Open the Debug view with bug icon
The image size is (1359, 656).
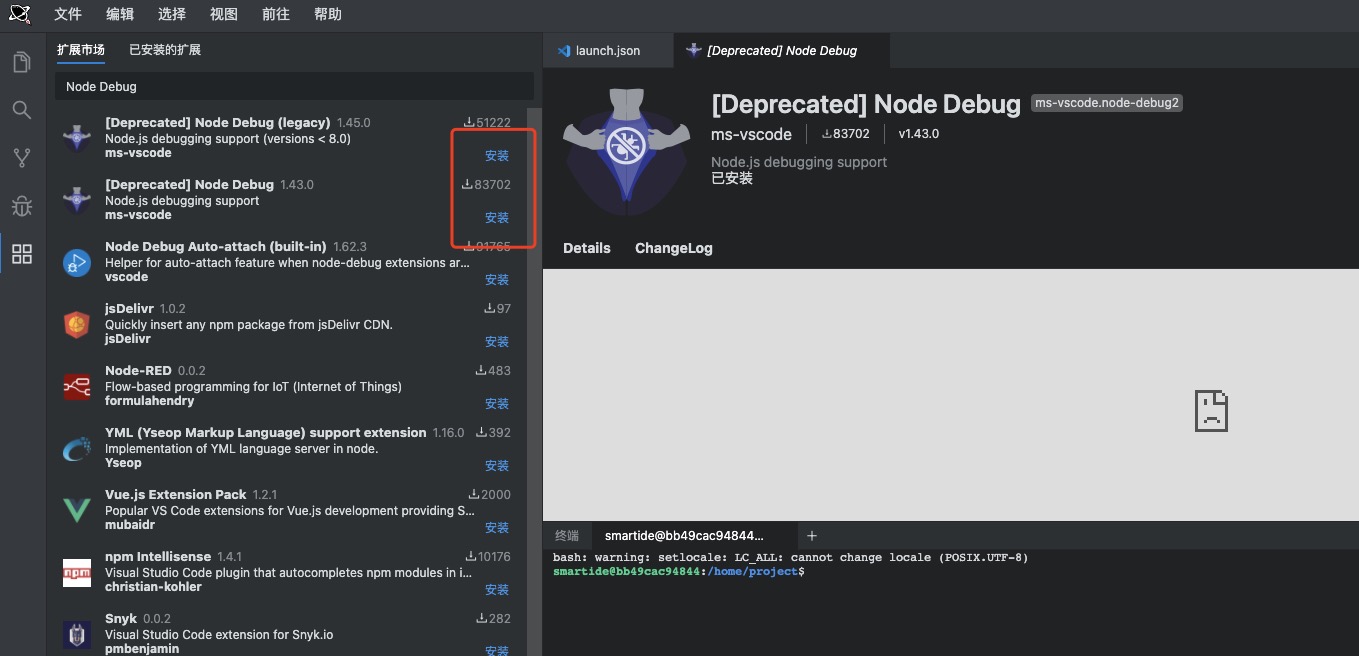(x=21, y=206)
